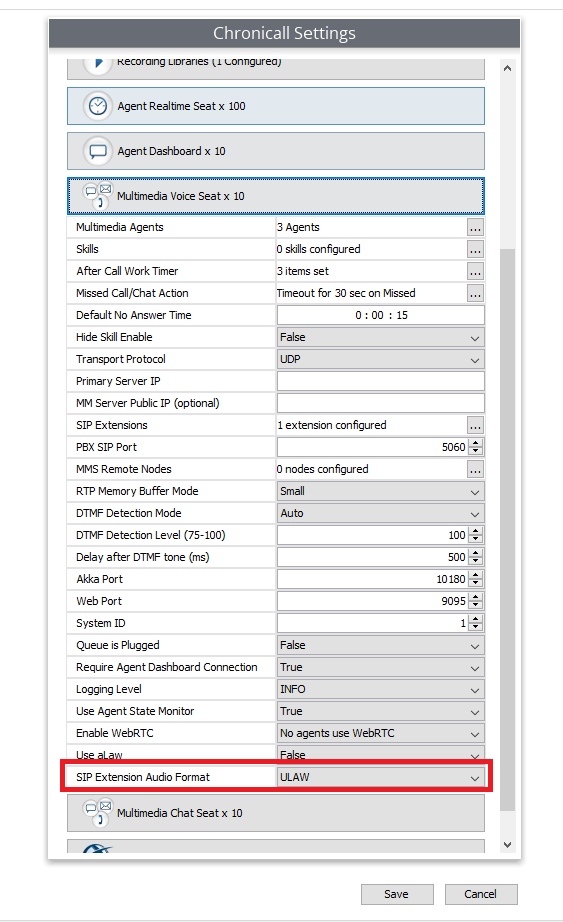Image resolution: width=563 pixels, height=922 pixels.
Task: Click MM Server Public IP field
Action: (381, 403)
